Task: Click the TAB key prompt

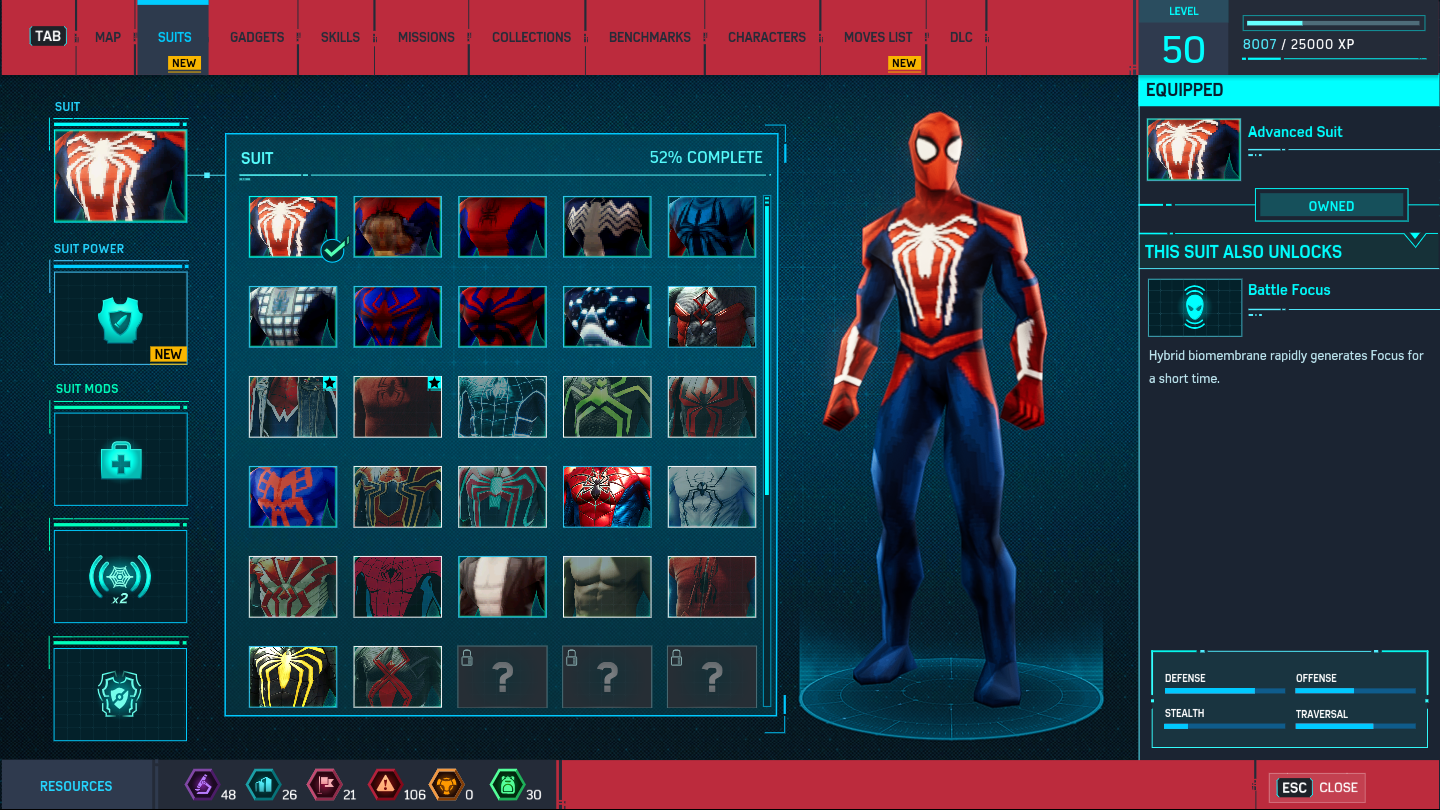Action: [48, 36]
